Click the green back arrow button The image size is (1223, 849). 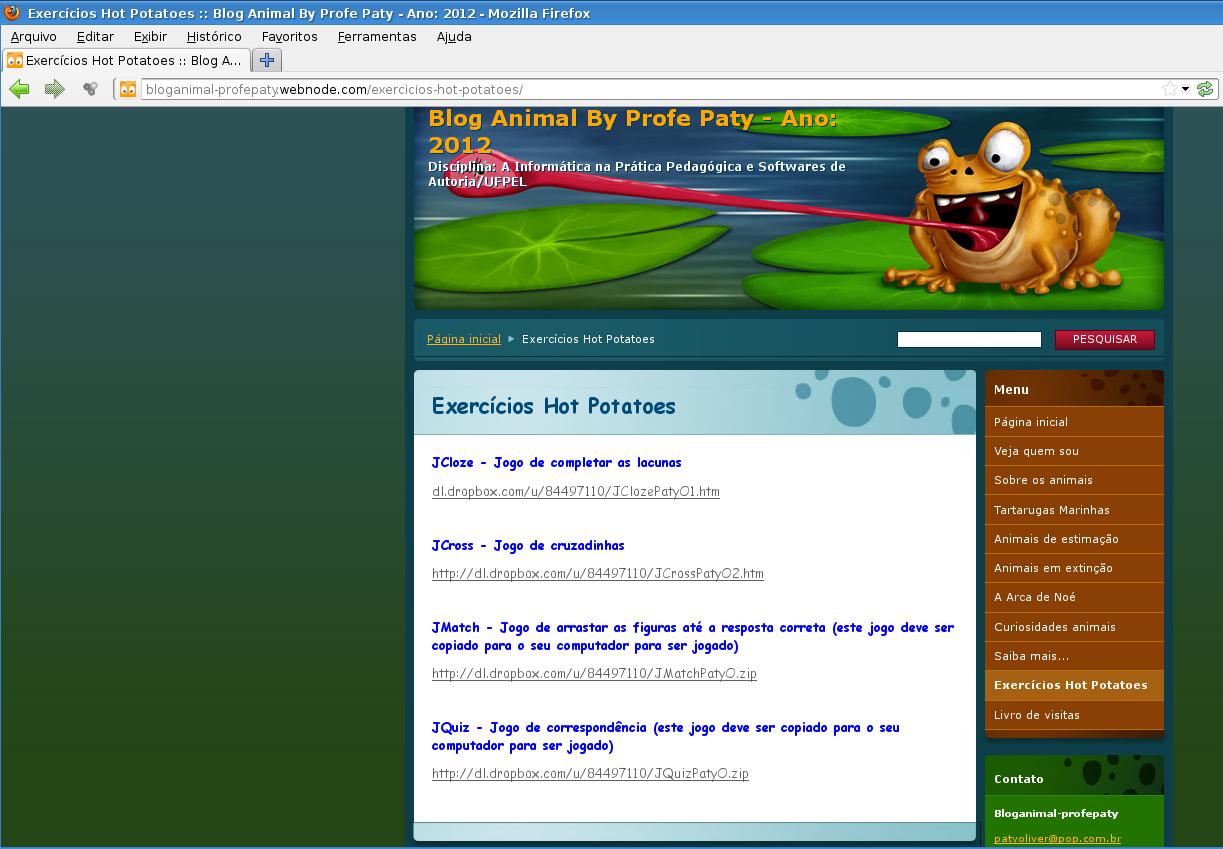(x=19, y=89)
